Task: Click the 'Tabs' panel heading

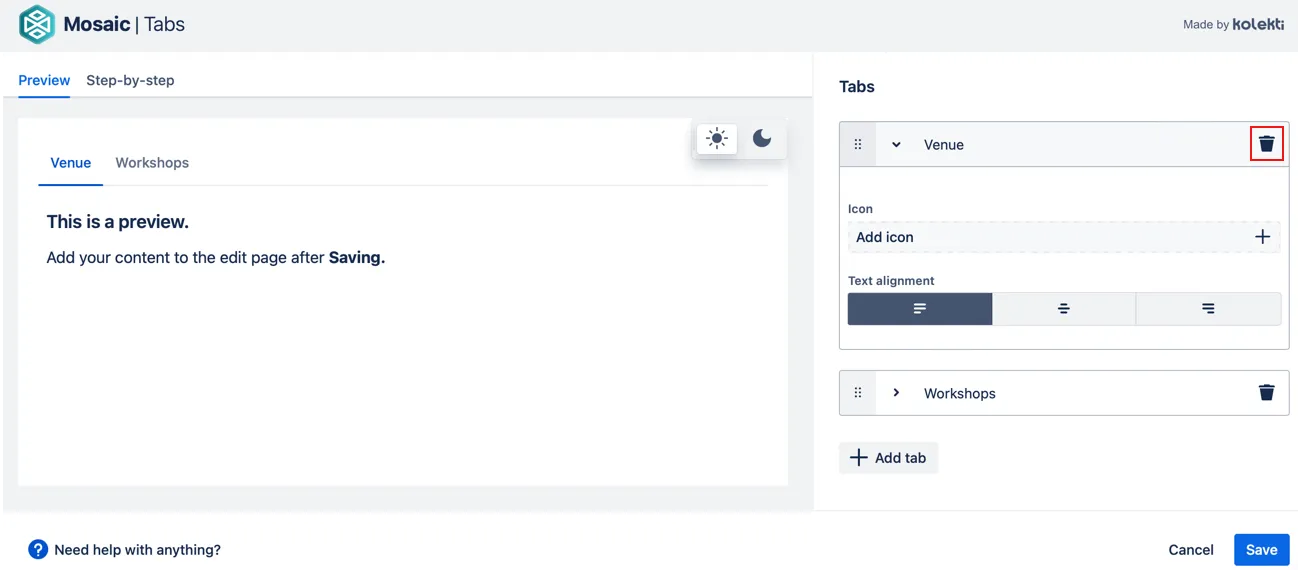Action: [857, 87]
